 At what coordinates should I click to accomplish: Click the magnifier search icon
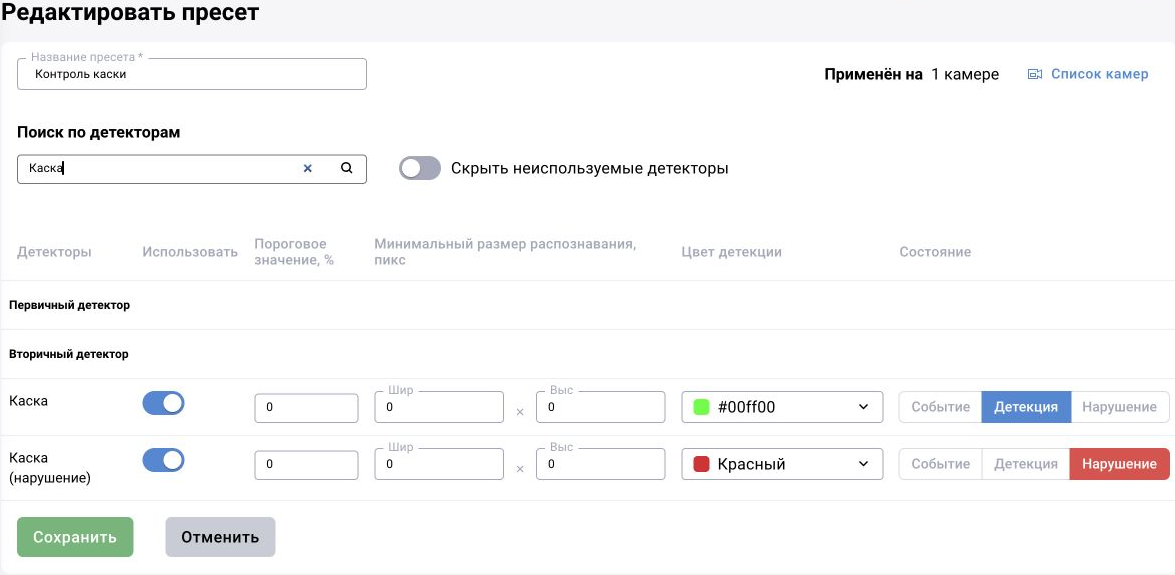point(346,168)
